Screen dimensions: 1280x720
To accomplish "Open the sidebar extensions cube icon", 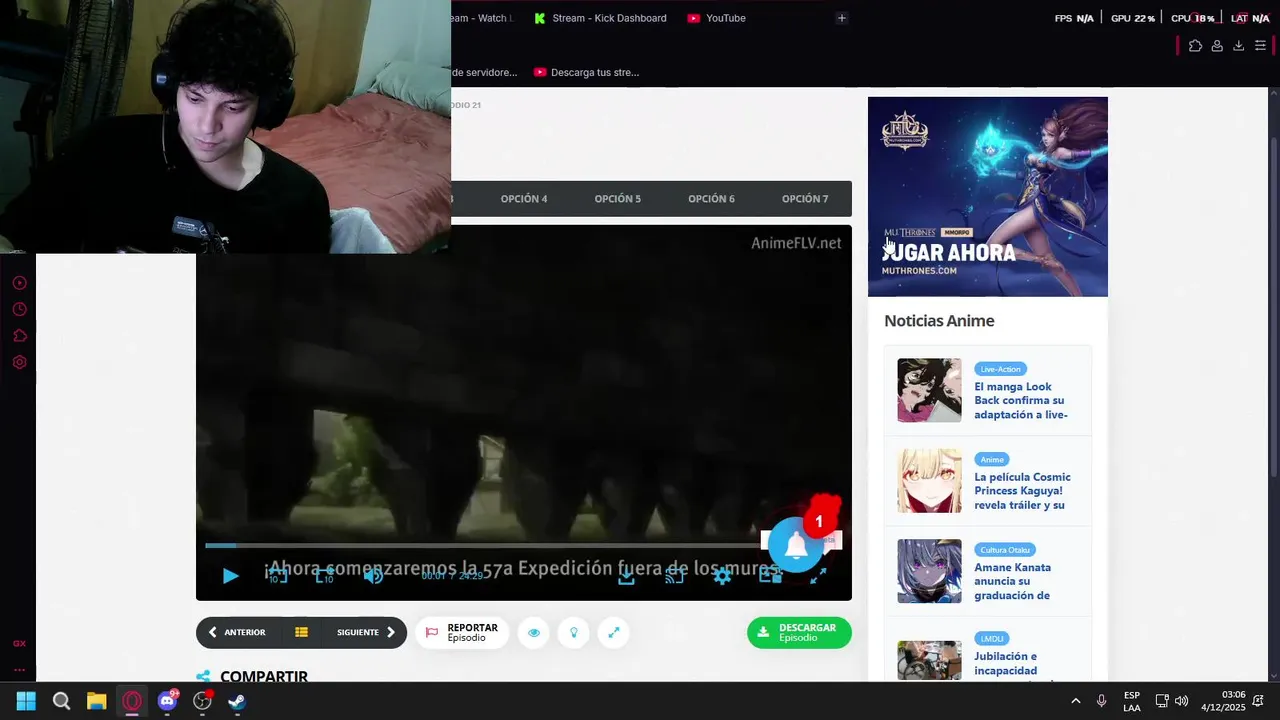I will 19,336.
